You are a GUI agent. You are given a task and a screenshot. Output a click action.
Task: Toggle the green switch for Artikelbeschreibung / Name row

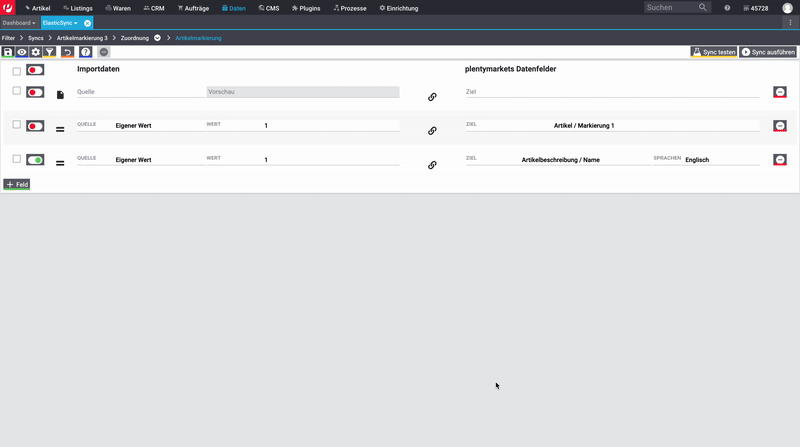pyautogui.click(x=35, y=160)
